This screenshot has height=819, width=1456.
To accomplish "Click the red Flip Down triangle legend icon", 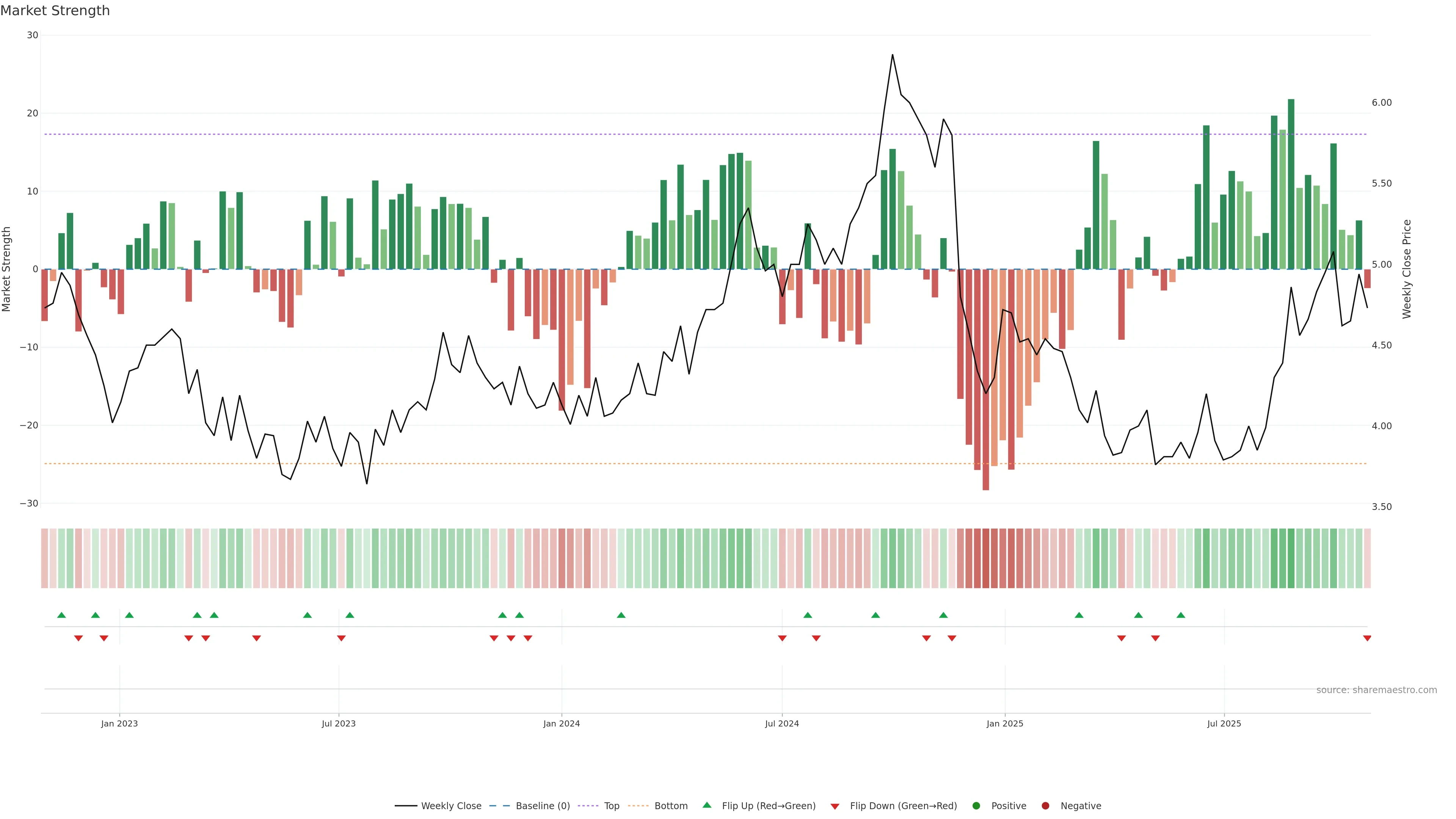I will coord(835,806).
